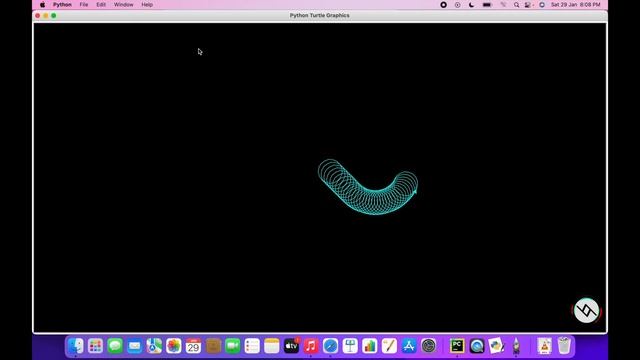Screen dimensions: 640x360
Task: Open date and time notification panel
Action: [576, 5]
